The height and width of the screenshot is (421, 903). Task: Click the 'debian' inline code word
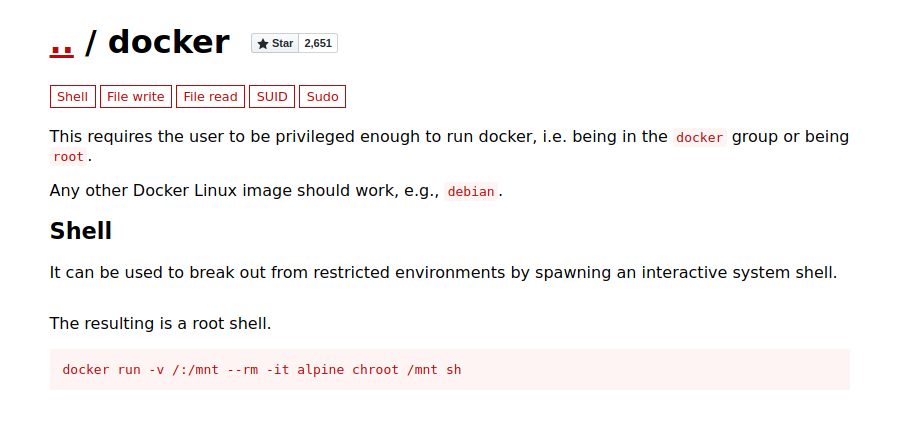(471, 192)
